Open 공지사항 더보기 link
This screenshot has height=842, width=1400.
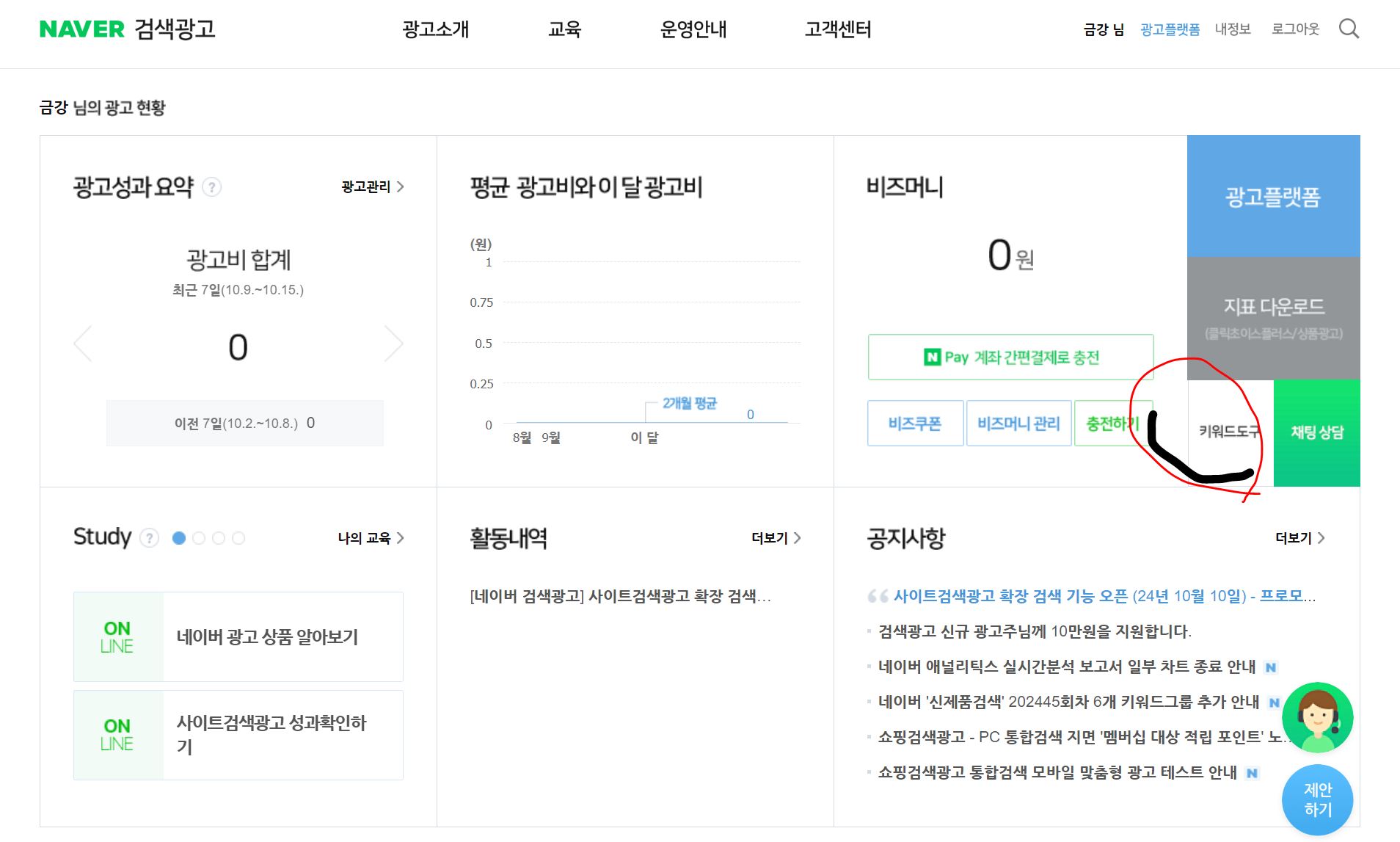click(x=1300, y=538)
